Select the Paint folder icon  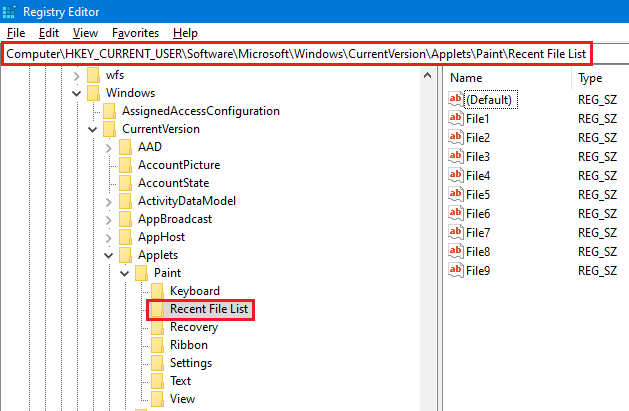(142, 273)
